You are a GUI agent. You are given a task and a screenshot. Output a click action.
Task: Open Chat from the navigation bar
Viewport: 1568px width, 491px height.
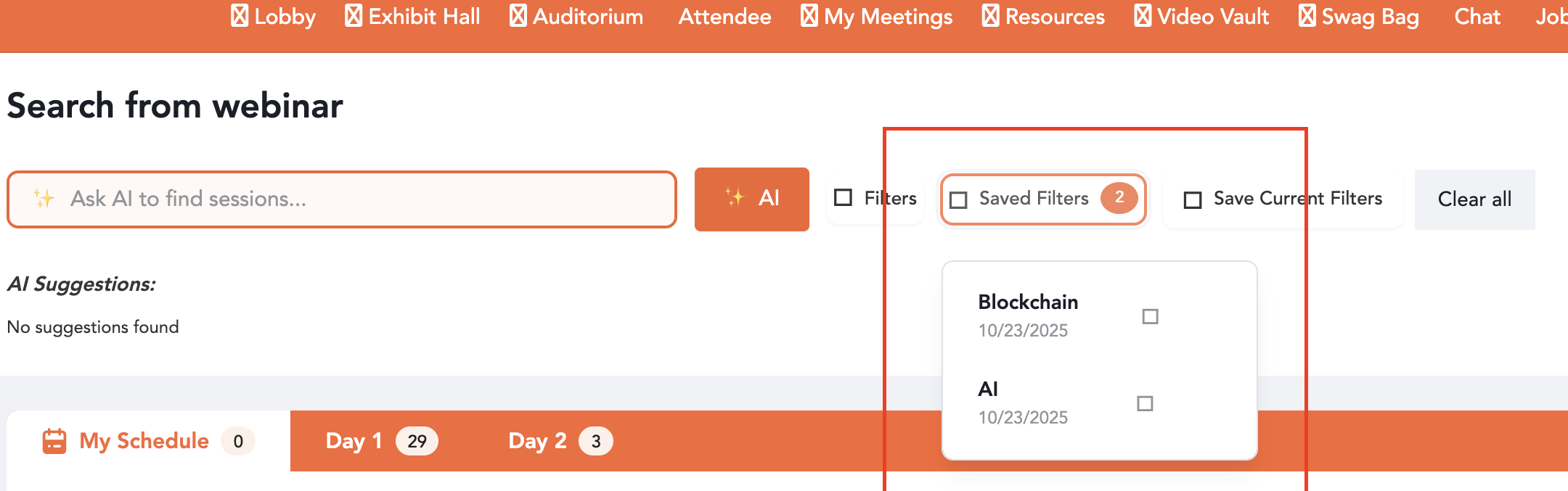[x=1477, y=17]
